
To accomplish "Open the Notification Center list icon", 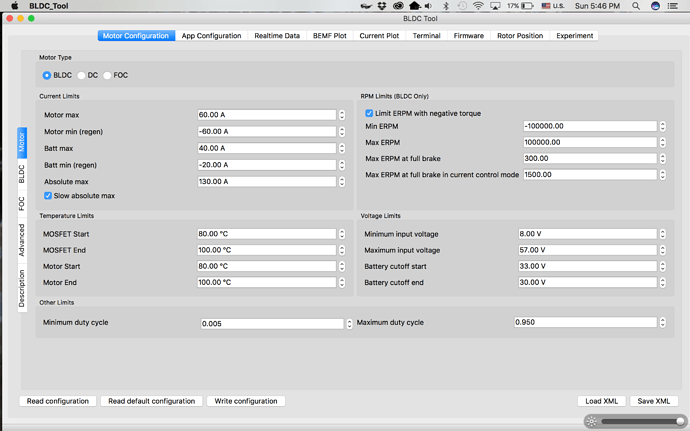I will pyautogui.click(x=675, y=6).
